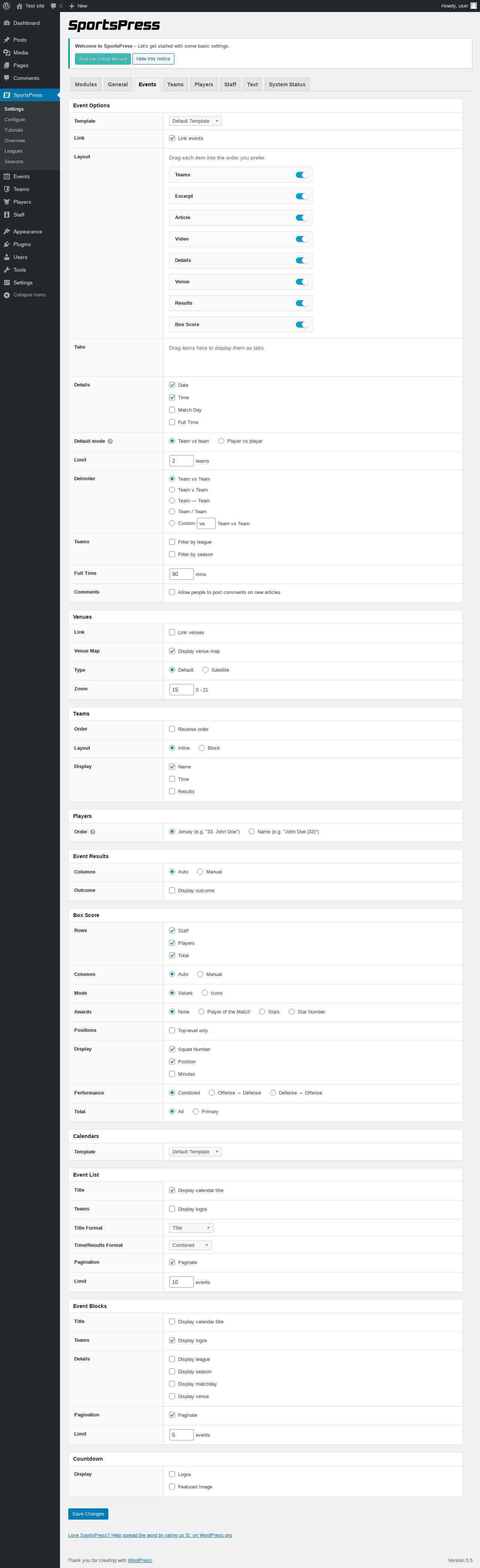Open Time/Results Format dropdown

pos(190,1245)
